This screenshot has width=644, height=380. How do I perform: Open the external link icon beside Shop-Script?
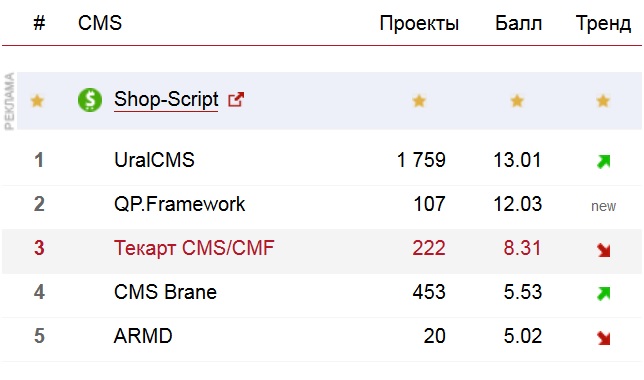click(x=236, y=99)
